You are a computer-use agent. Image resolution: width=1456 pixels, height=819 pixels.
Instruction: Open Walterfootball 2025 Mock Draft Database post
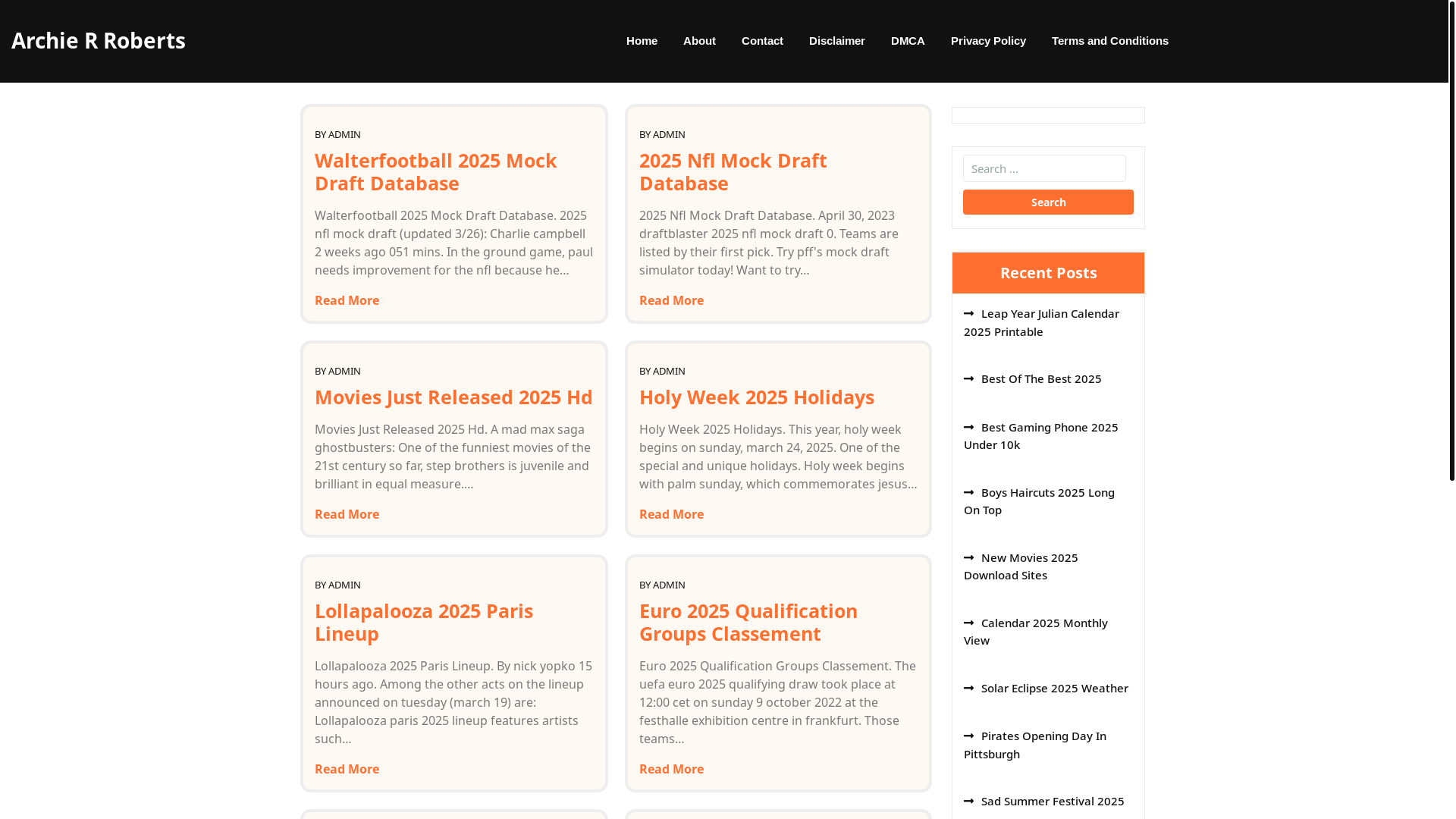click(435, 171)
